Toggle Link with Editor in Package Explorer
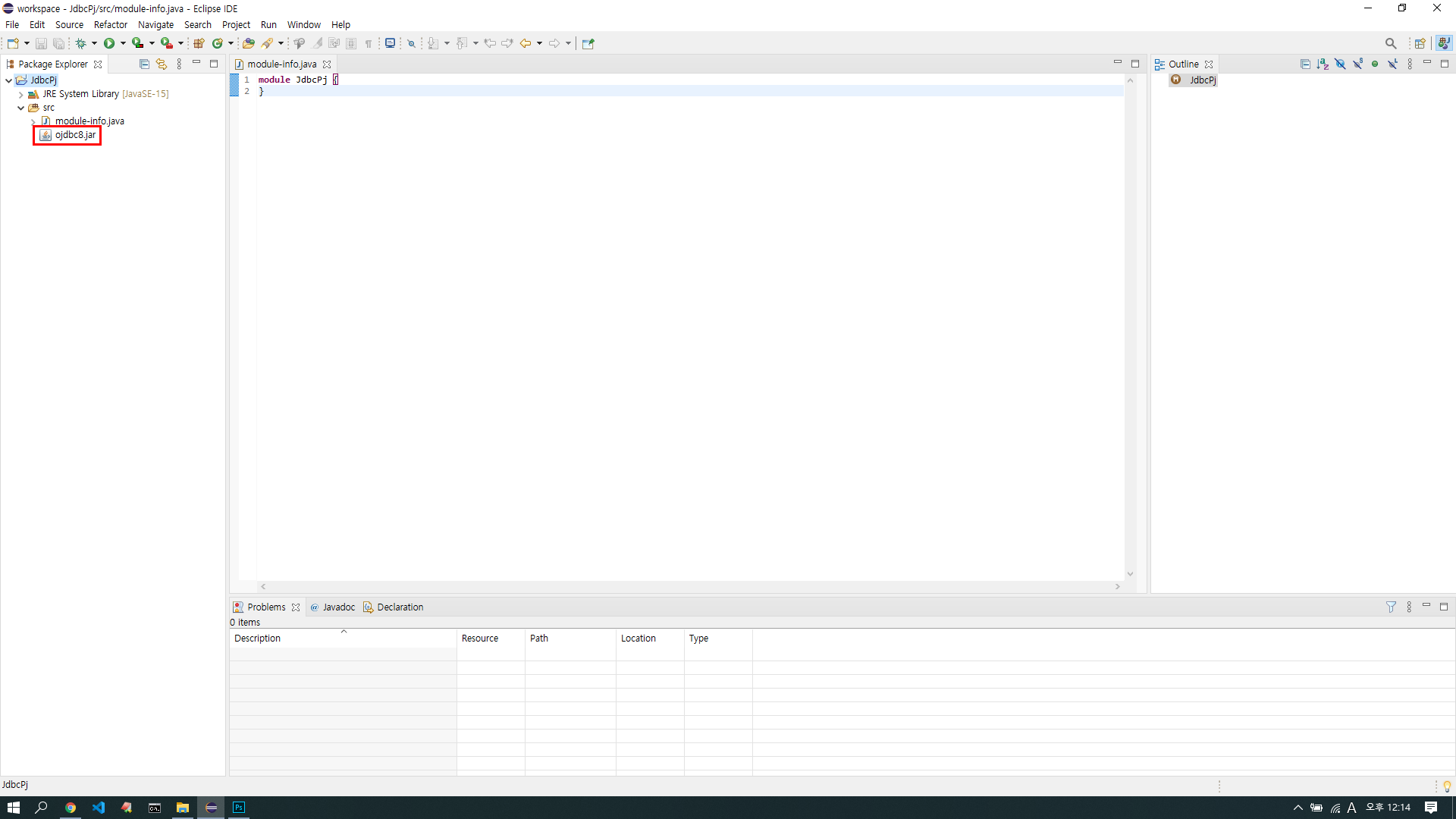The width and height of the screenshot is (1456, 819). [x=162, y=64]
